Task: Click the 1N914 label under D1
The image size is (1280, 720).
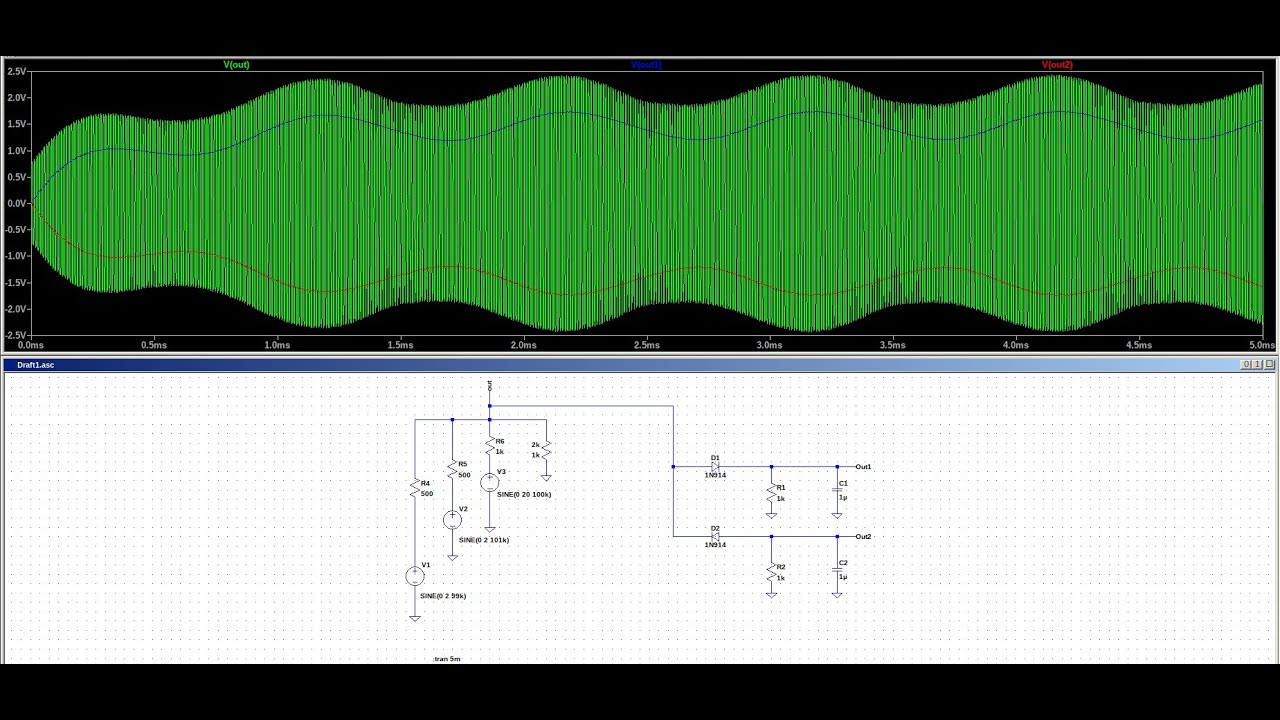Action: tap(715, 475)
